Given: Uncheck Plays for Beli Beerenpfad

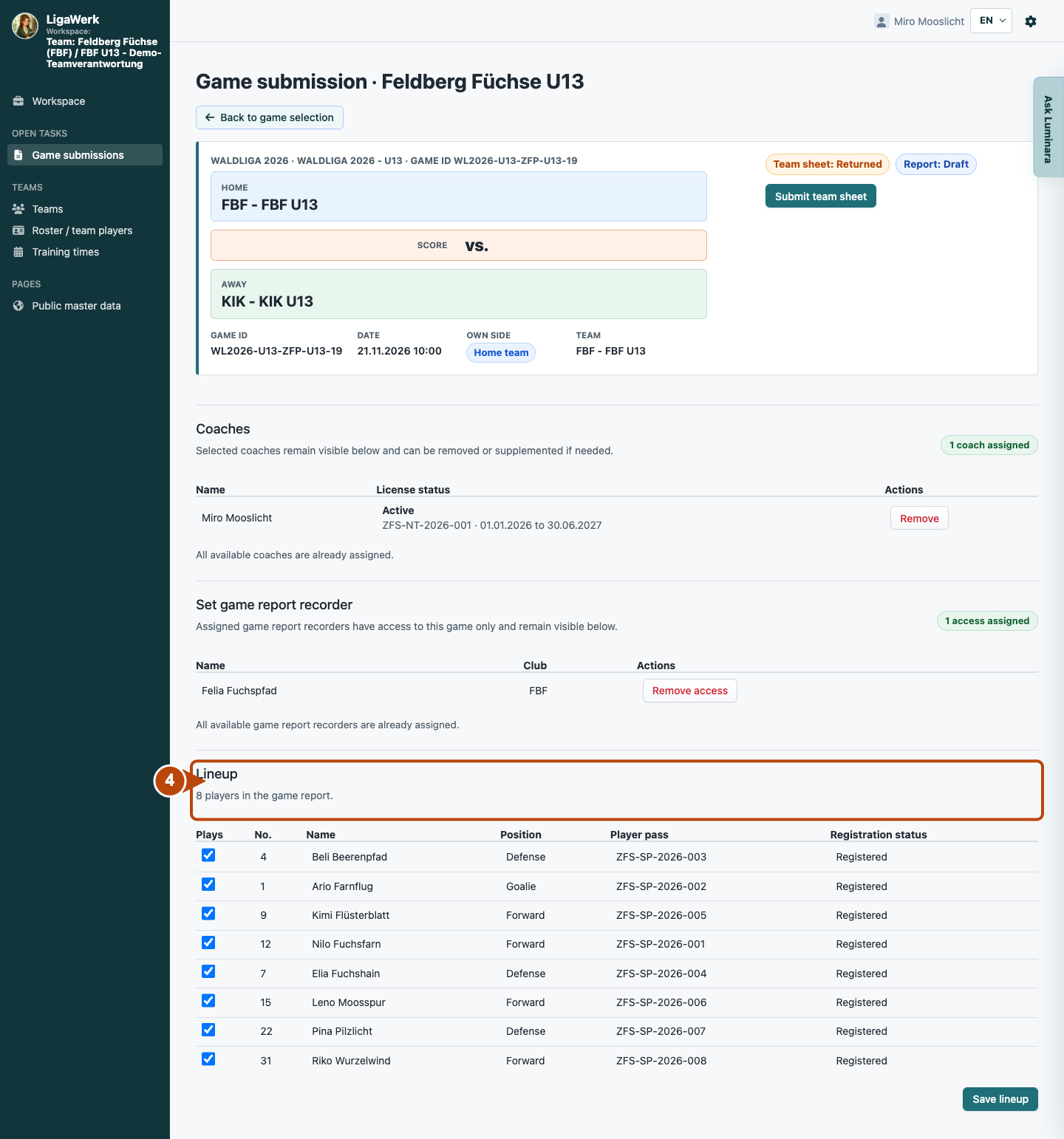Looking at the screenshot, I should tap(208, 855).
